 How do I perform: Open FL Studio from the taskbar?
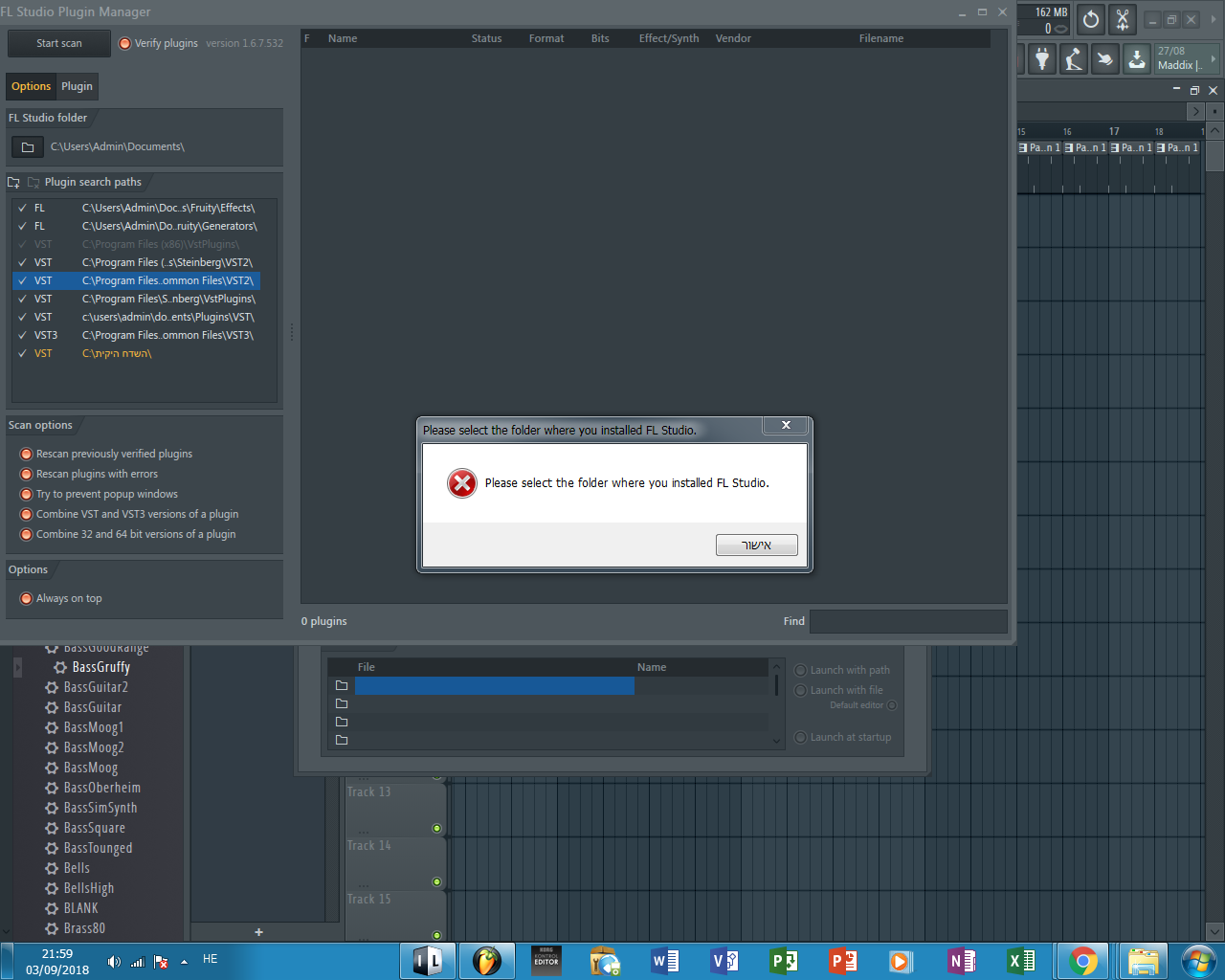(487, 961)
